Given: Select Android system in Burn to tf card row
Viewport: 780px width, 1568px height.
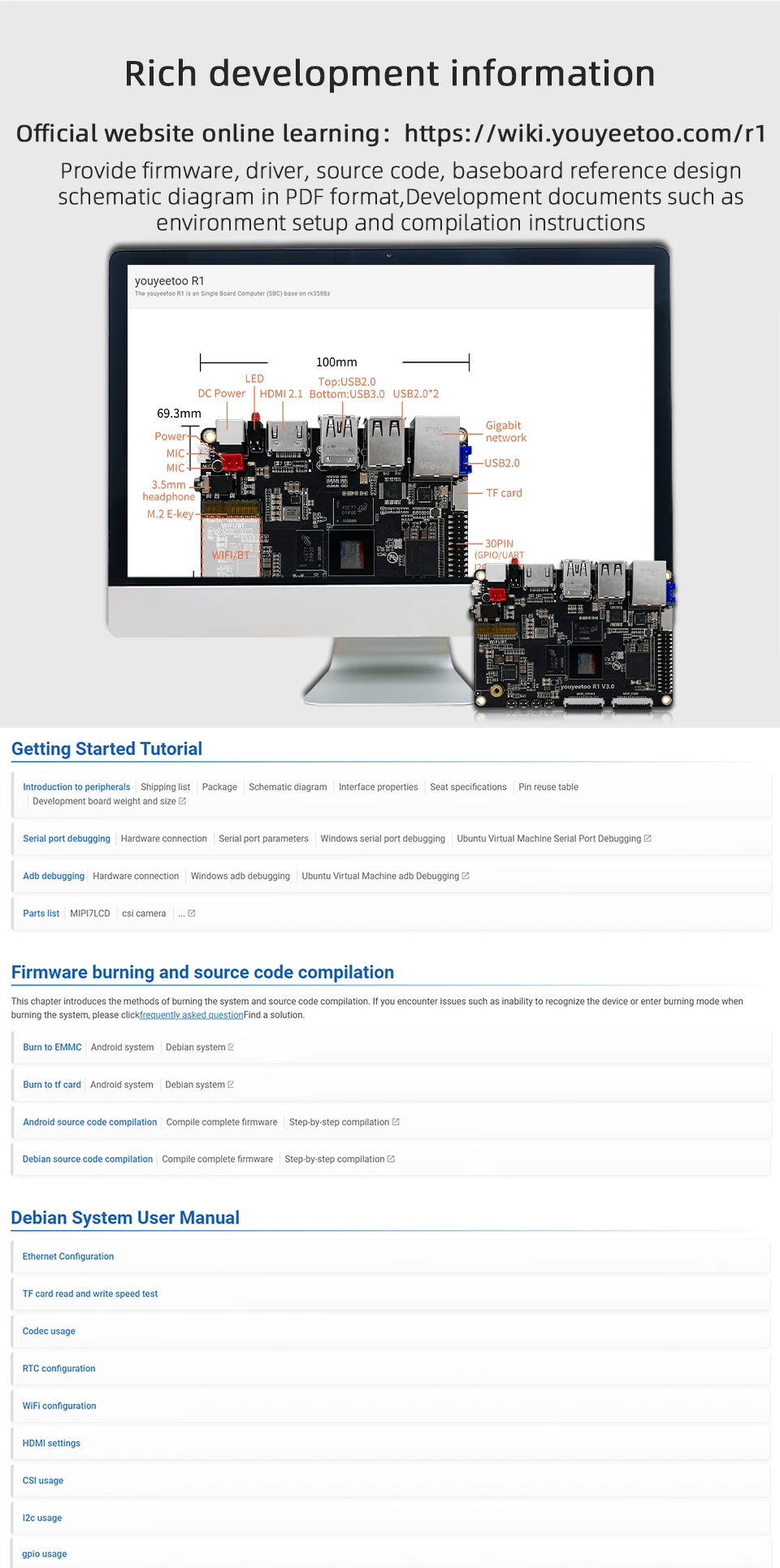Looking at the screenshot, I should tap(122, 1085).
